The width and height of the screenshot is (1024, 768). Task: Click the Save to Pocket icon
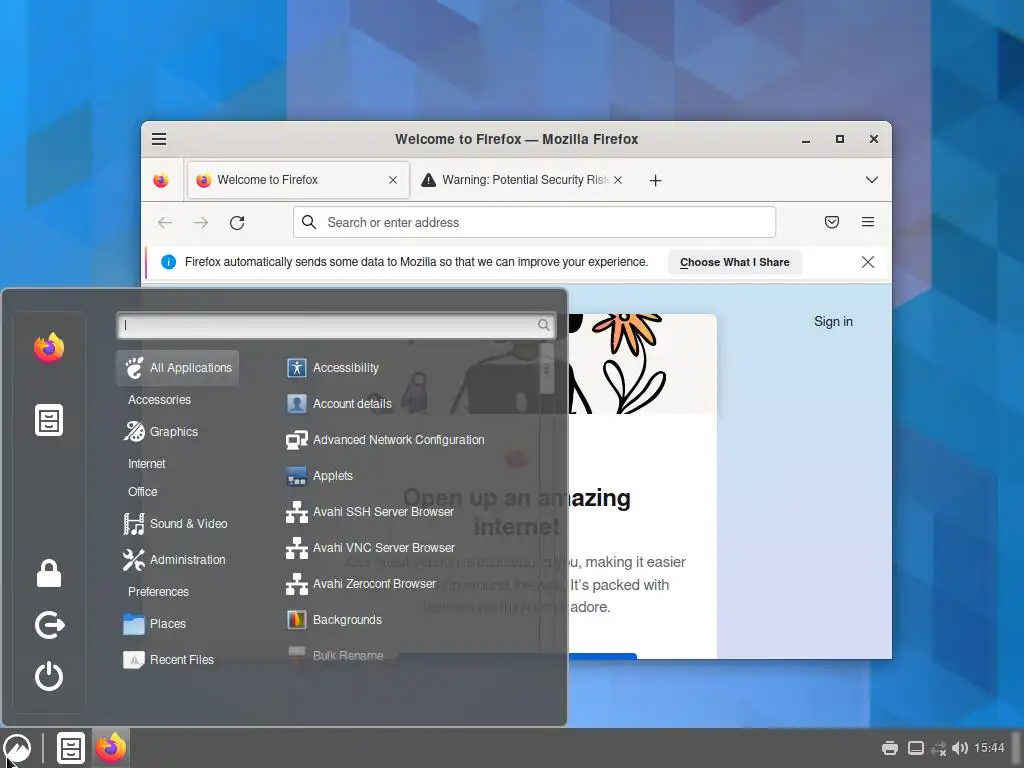pyautogui.click(x=831, y=222)
